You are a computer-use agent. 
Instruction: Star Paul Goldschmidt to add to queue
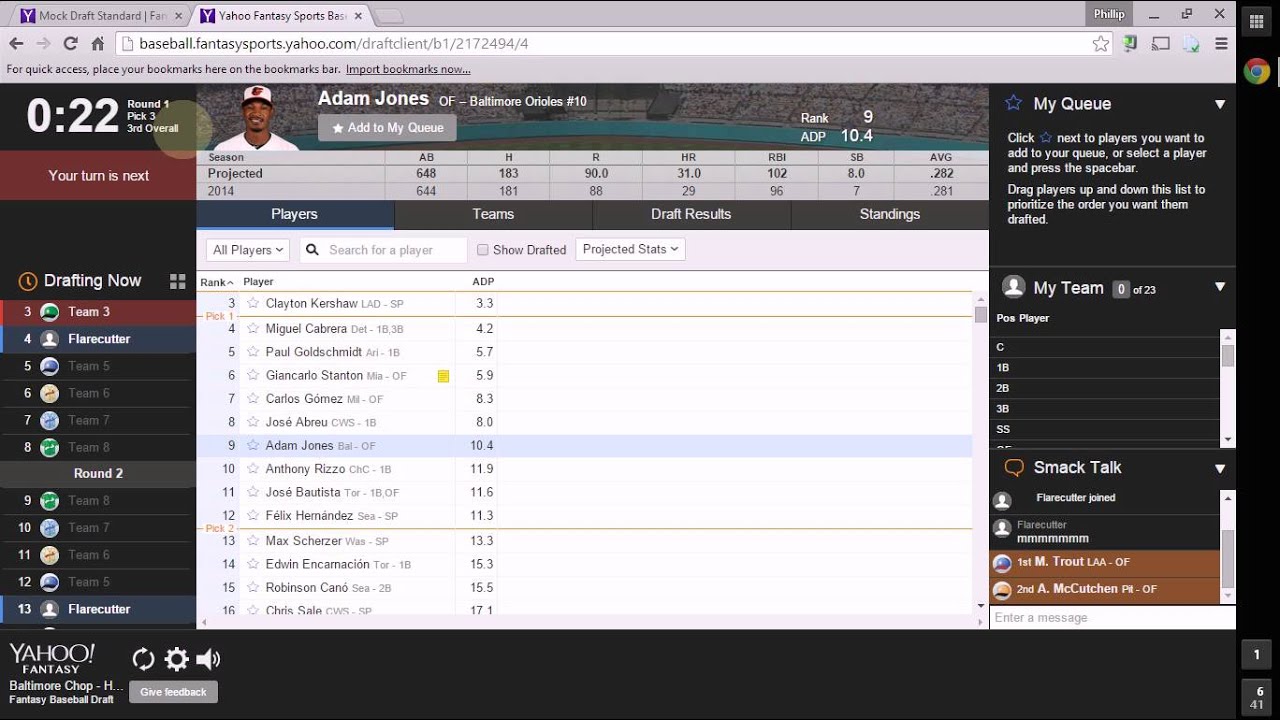coord(253,352)
